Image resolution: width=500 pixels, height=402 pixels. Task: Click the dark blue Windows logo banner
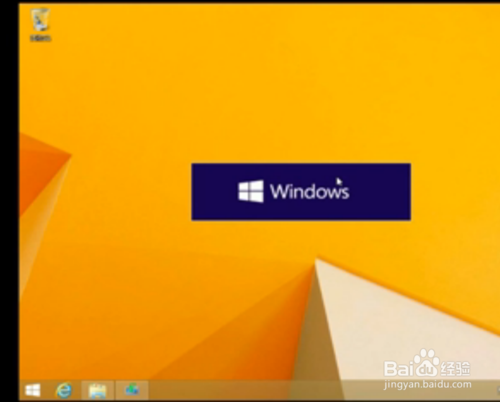point(301,192)
